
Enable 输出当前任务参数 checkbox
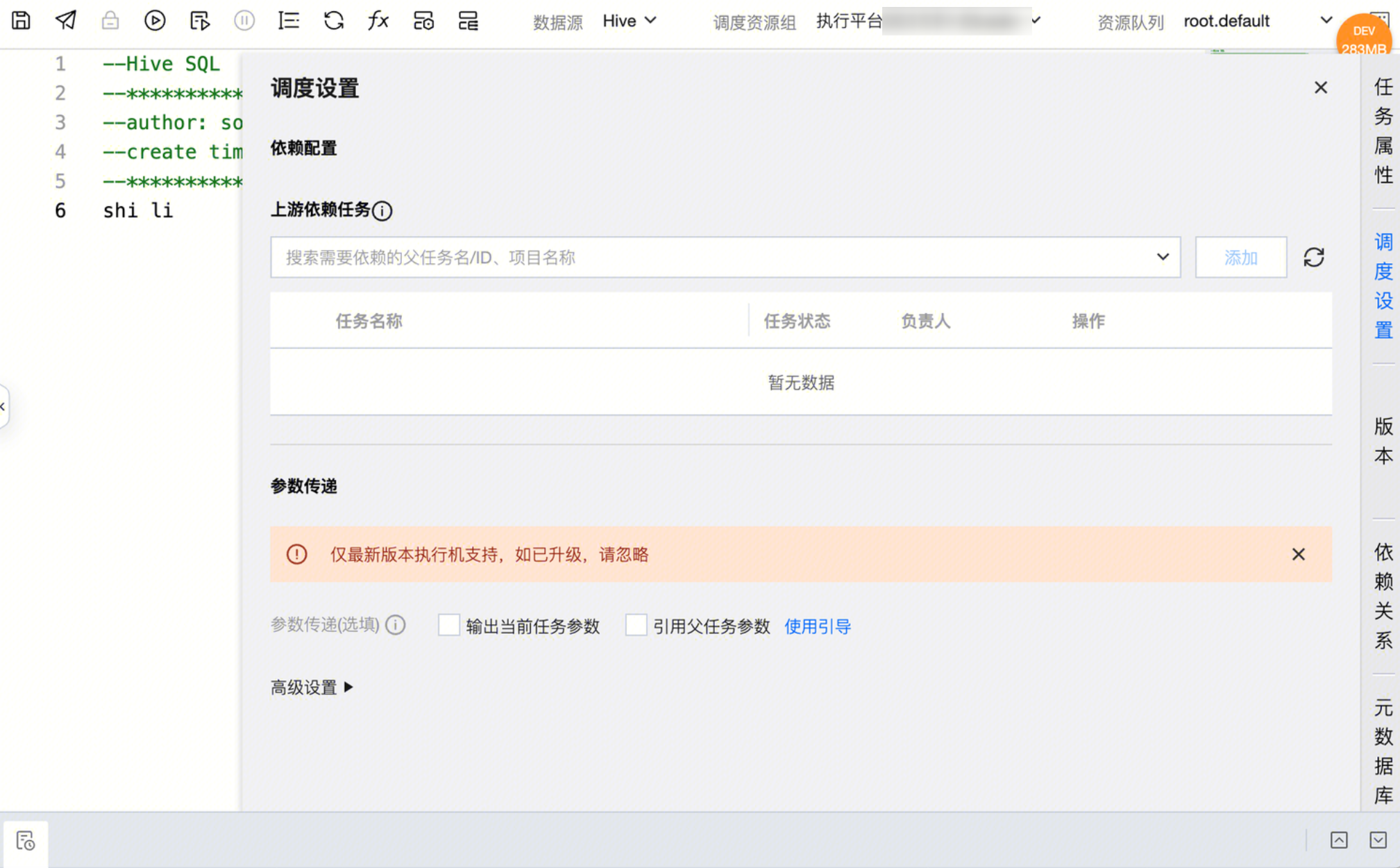449,625
